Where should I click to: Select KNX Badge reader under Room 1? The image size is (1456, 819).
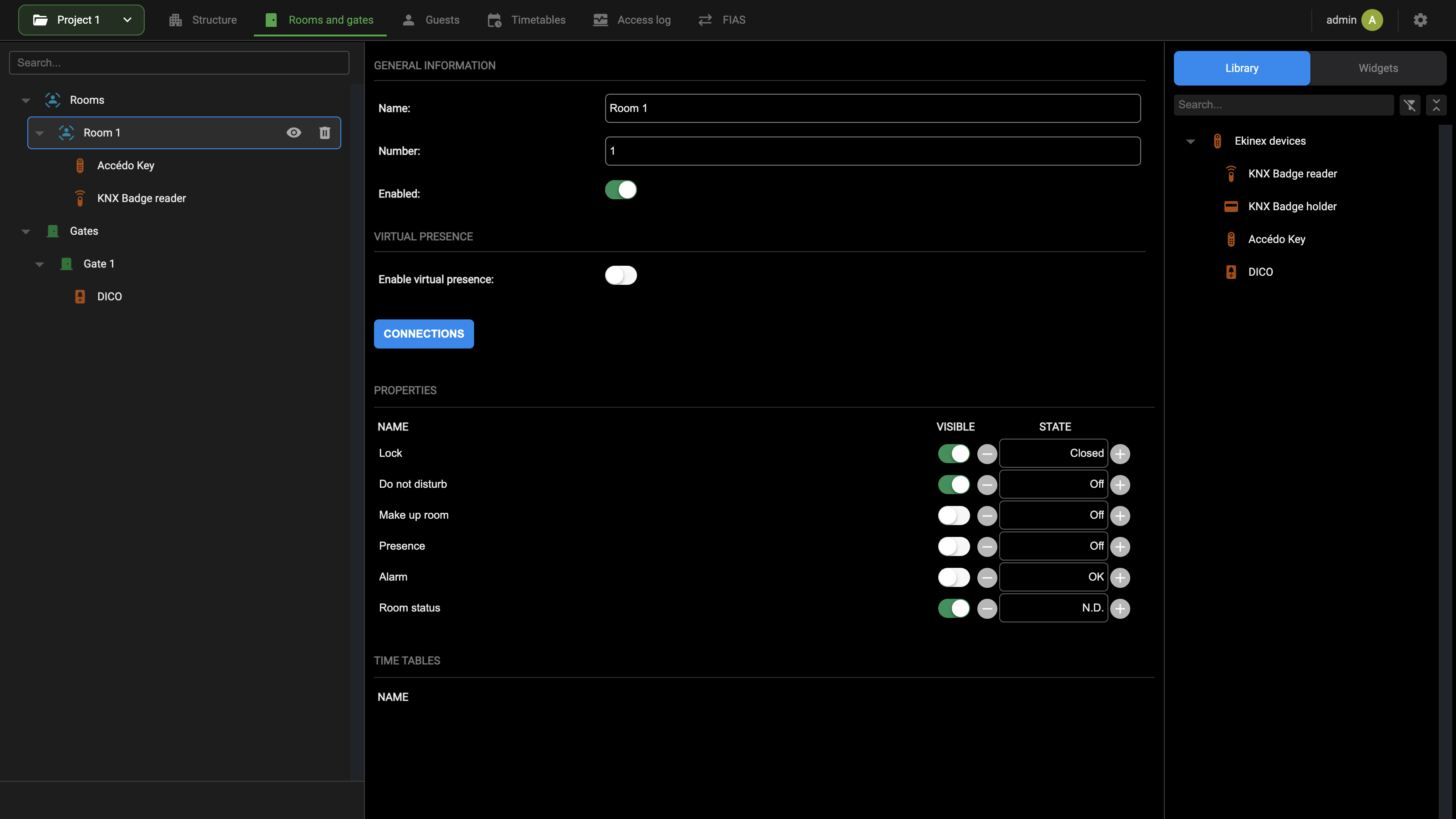coord(142,198)
